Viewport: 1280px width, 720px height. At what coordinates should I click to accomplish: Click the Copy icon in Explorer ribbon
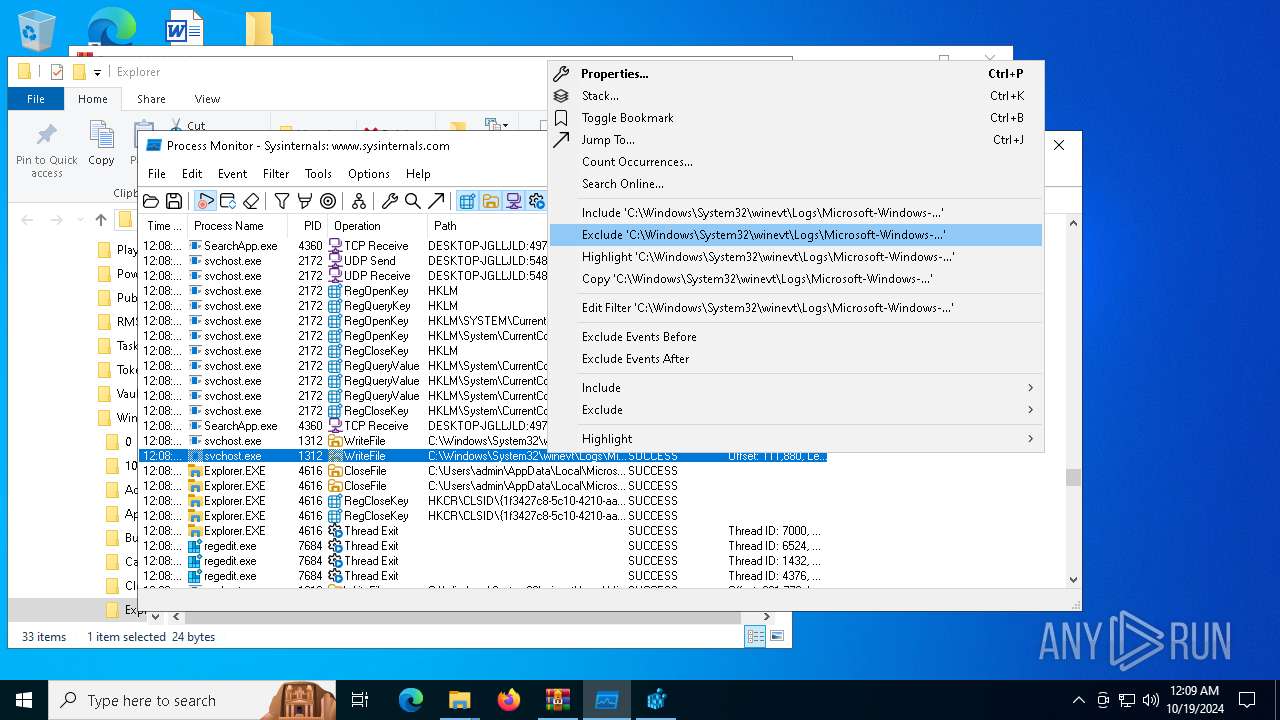(x=101, y=144)
